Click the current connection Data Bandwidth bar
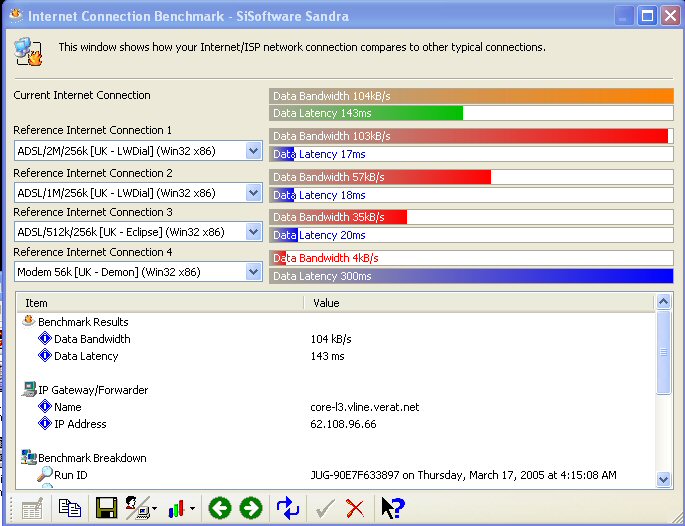The height and width of the screenshot is (526, 685). click(471, 96)
